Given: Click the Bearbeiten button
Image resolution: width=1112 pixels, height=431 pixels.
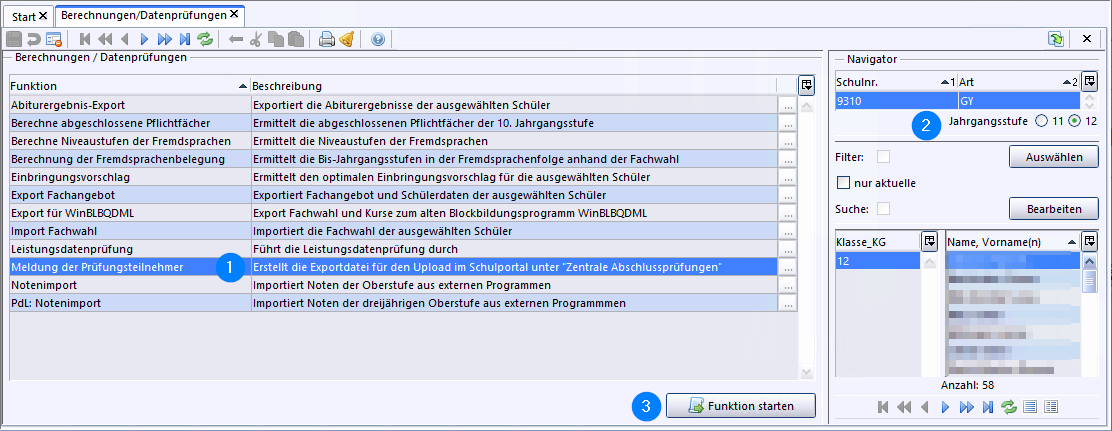Looking at the screenshot, I should tap(1053, 209).
